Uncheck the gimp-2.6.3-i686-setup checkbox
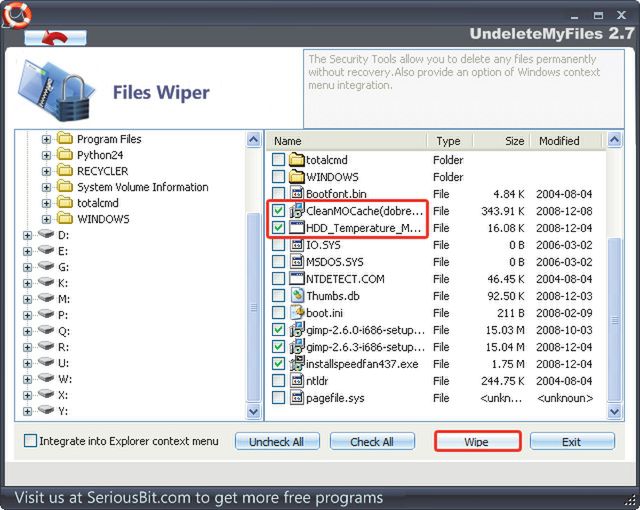This screenshot has width=640, height=510. pyautogui.click(x=278, y=347)
